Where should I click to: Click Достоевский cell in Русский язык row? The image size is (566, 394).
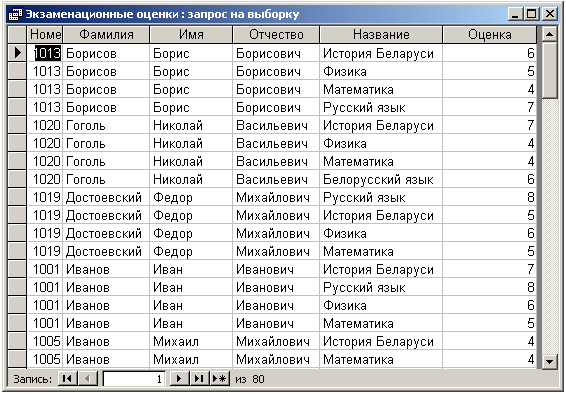click(106, 197)
